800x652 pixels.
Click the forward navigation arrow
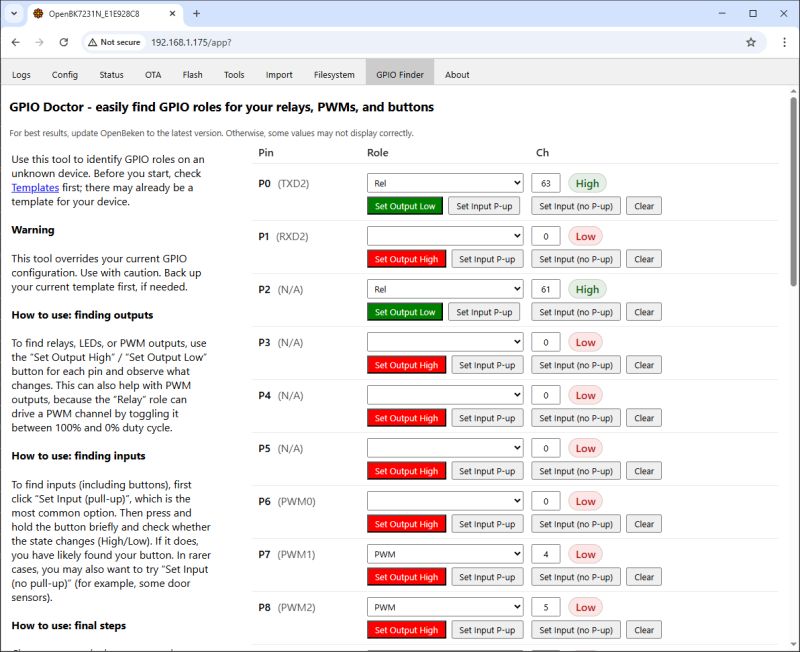coord(39,44)
